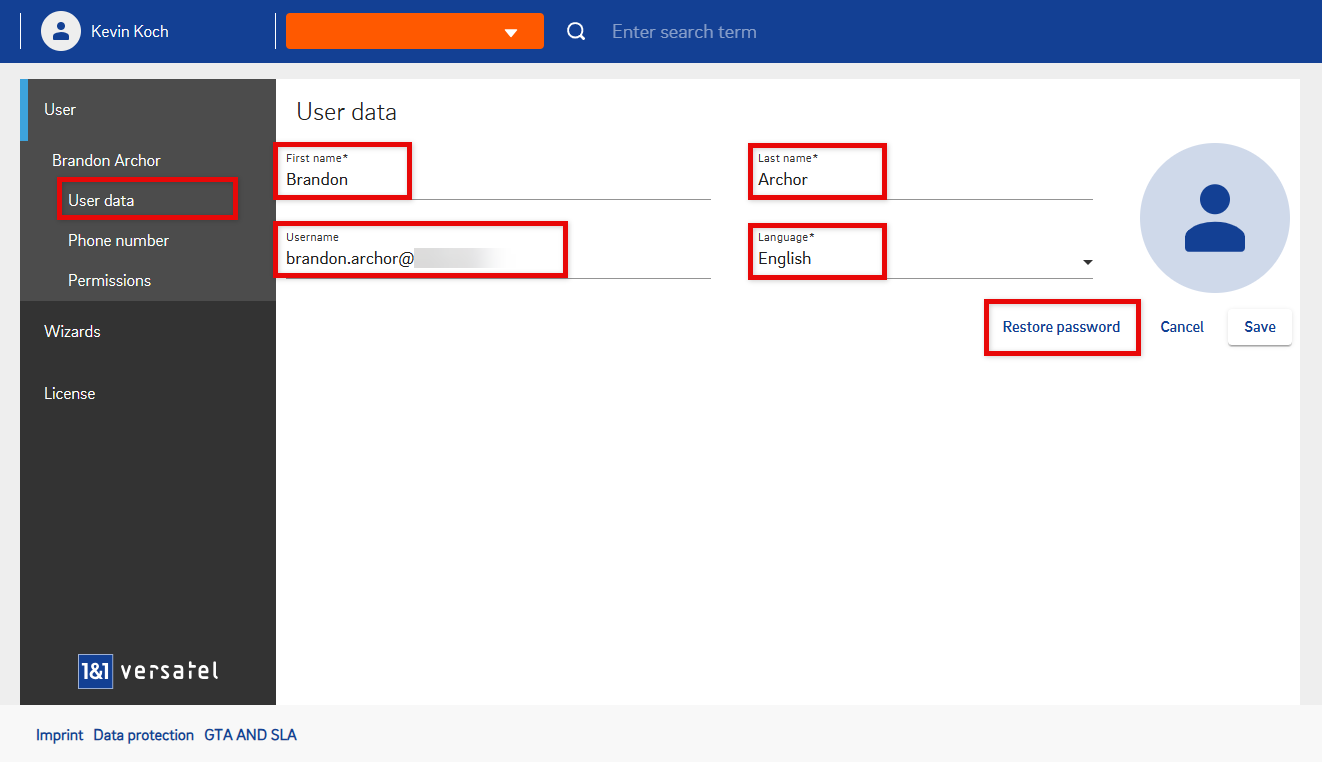Open the Kevin Koch account menu
This screenshot has width=1322, height=762.
pos(130,31)
